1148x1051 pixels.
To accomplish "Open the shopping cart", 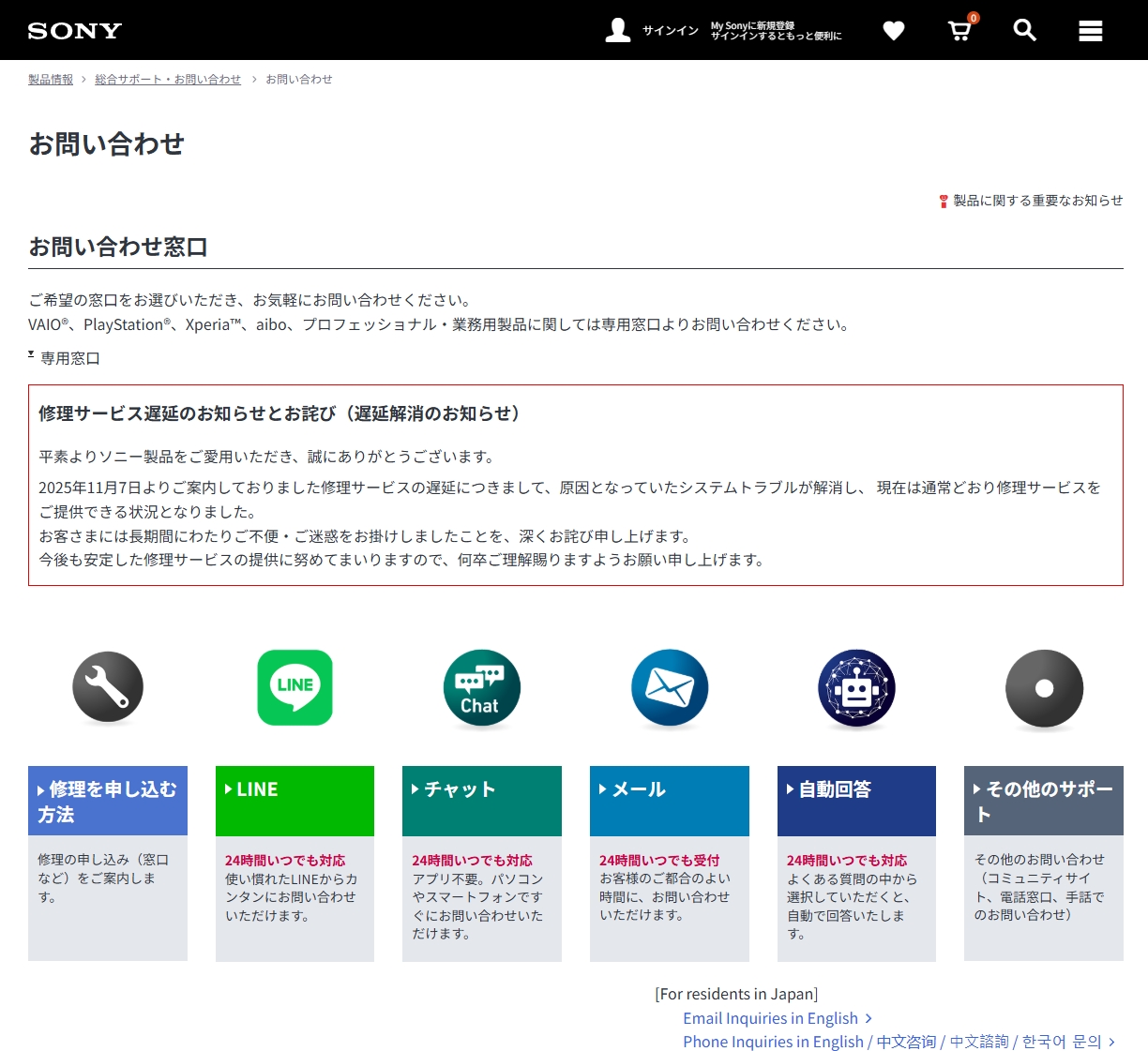I will (x=959, y=31).
